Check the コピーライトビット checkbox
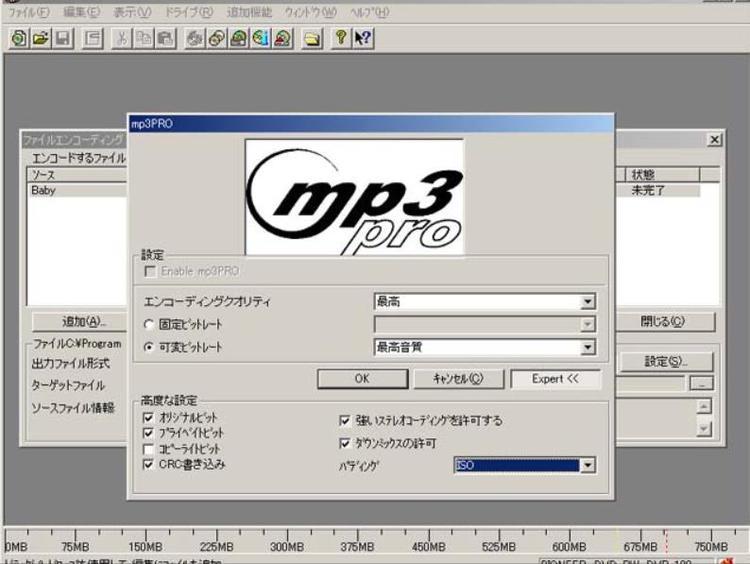Screen dimensions: 750x564 148,449
